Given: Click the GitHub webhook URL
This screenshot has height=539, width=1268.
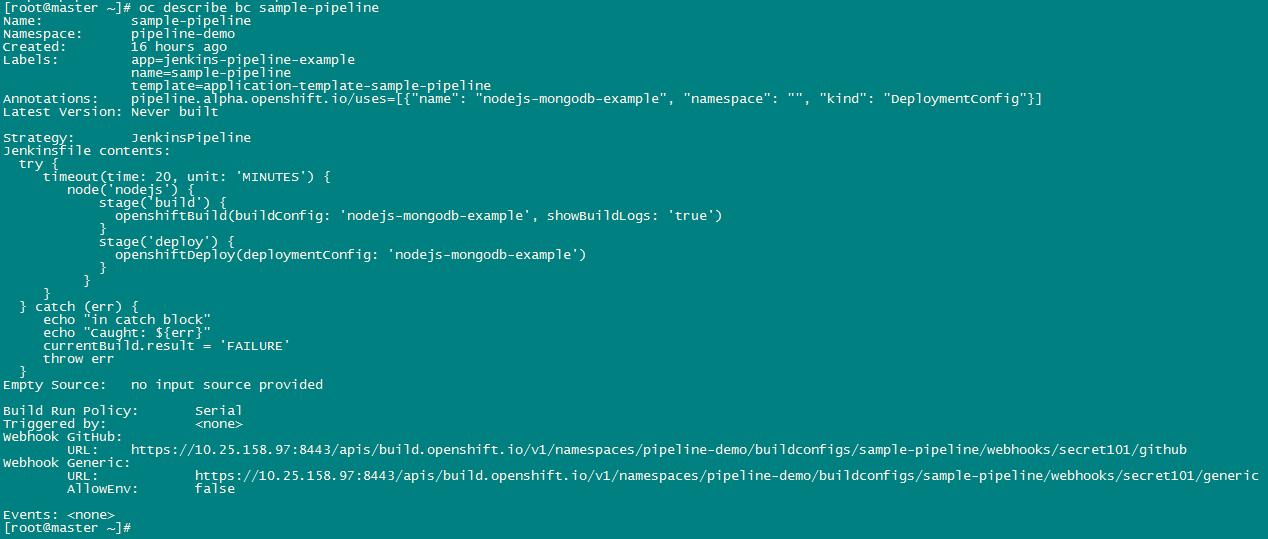Looking at the screenshot, I should click(659, 450).
